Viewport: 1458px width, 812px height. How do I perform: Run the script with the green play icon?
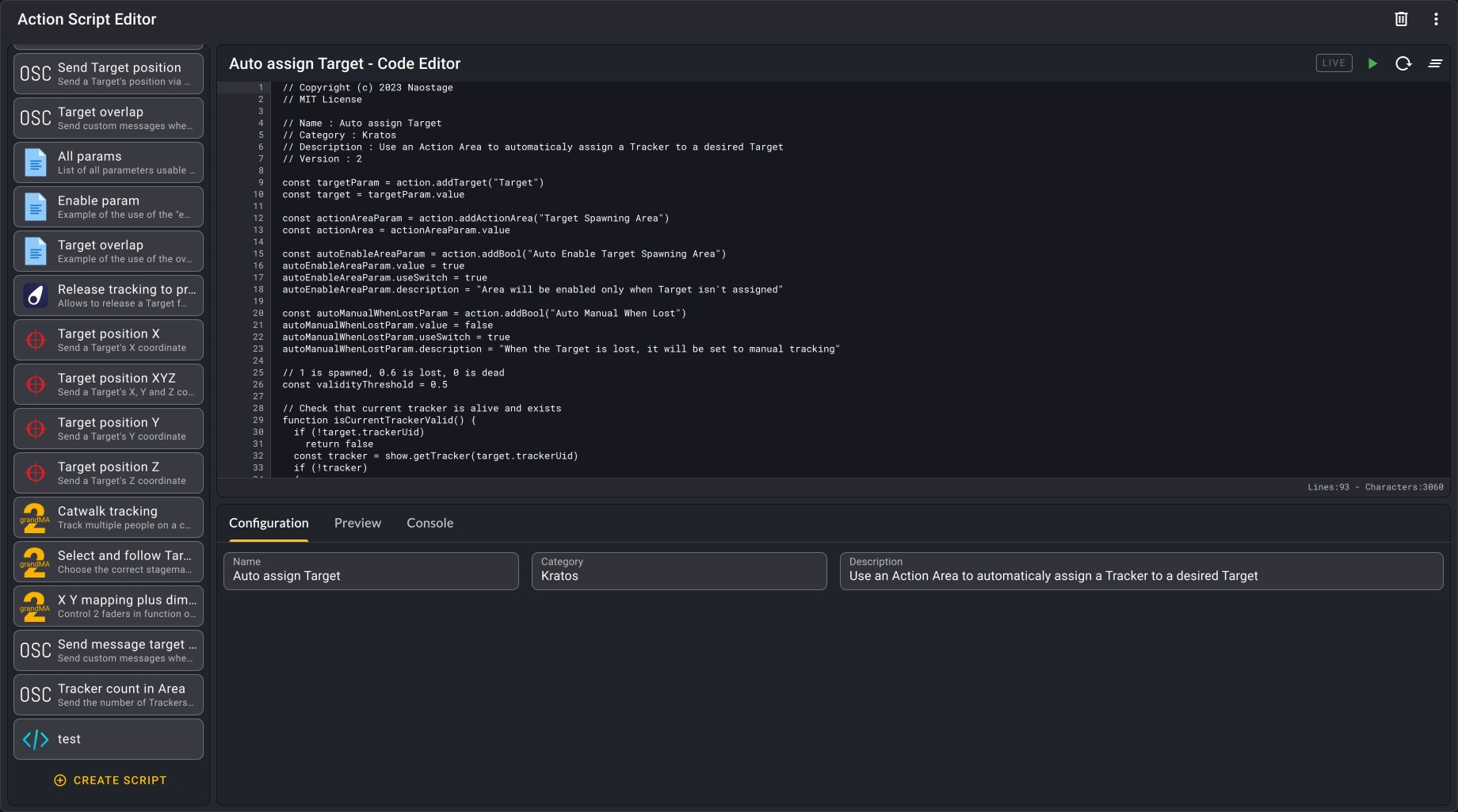pyautogui.click(x=1372, y=63)
